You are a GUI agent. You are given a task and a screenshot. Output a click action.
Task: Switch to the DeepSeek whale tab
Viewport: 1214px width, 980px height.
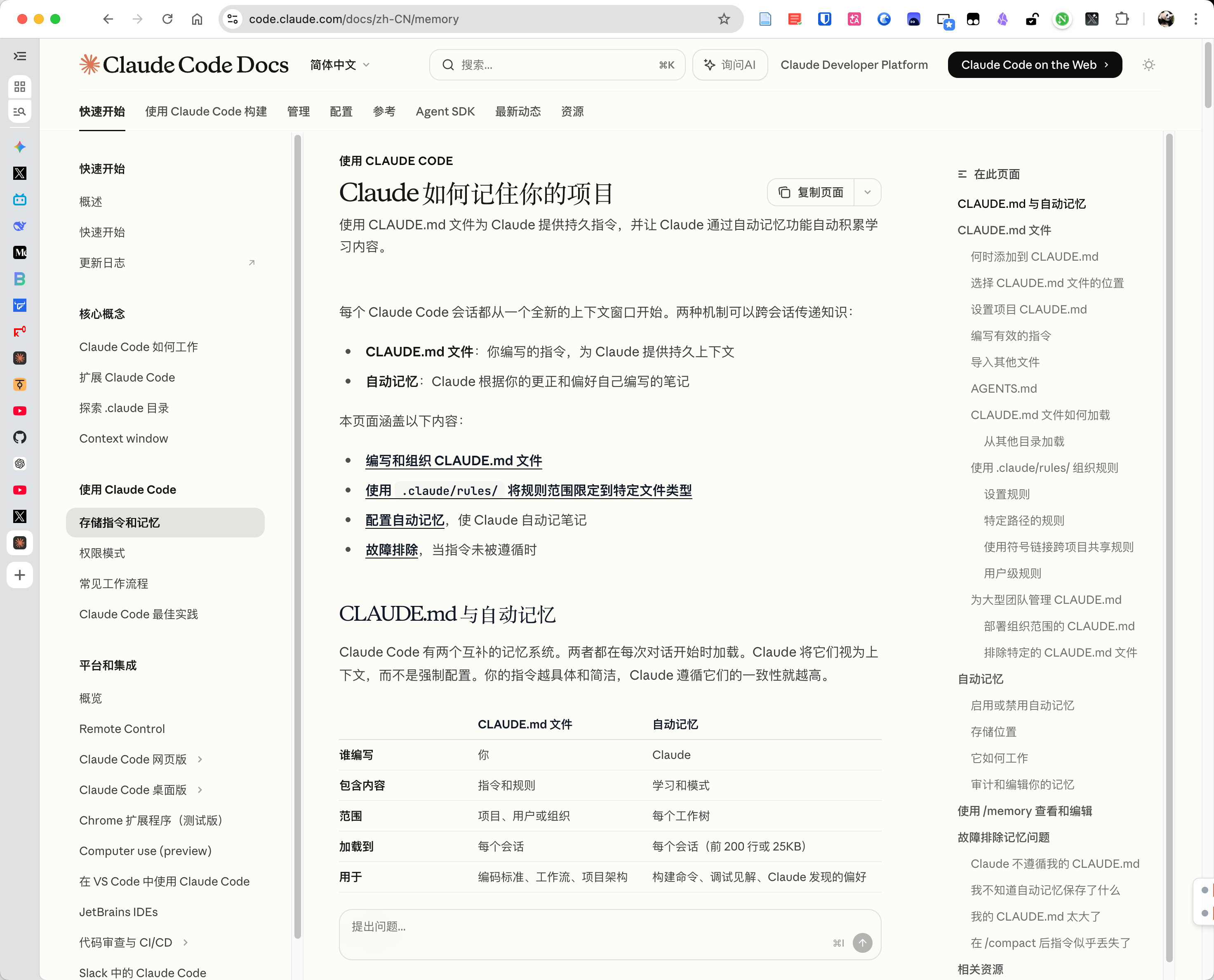tap(20, 226)
